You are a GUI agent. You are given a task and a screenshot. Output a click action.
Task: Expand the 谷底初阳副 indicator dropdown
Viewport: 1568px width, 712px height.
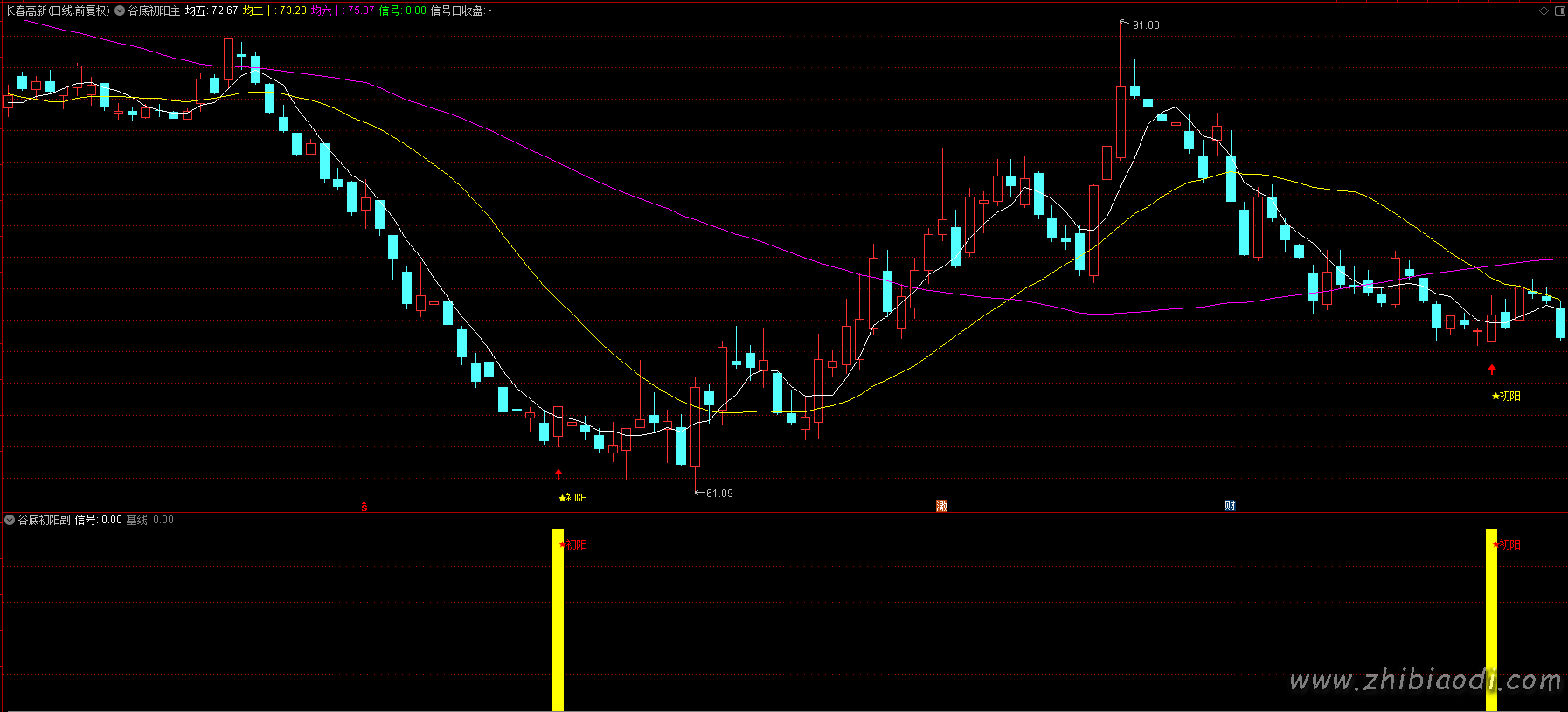(x=10, y=520)
